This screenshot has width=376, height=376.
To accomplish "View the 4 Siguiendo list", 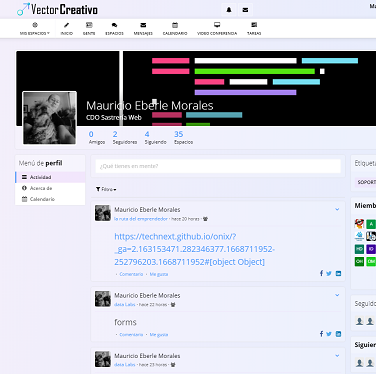I will (155, 137).
